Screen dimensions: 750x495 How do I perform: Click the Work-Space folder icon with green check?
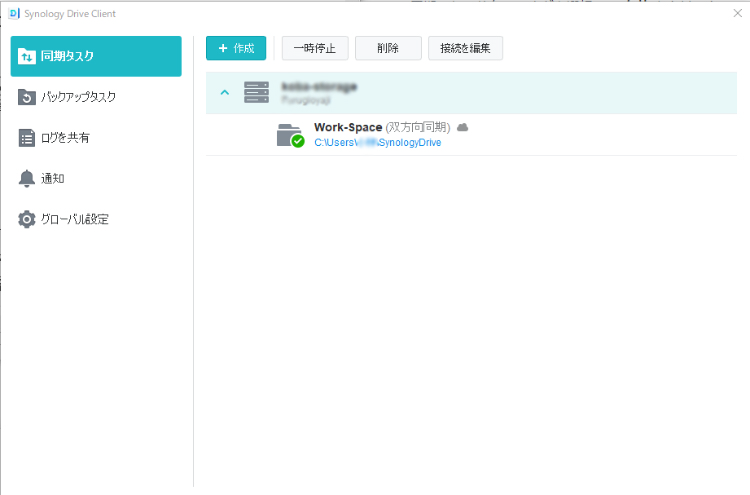click(x=289, y=135)
